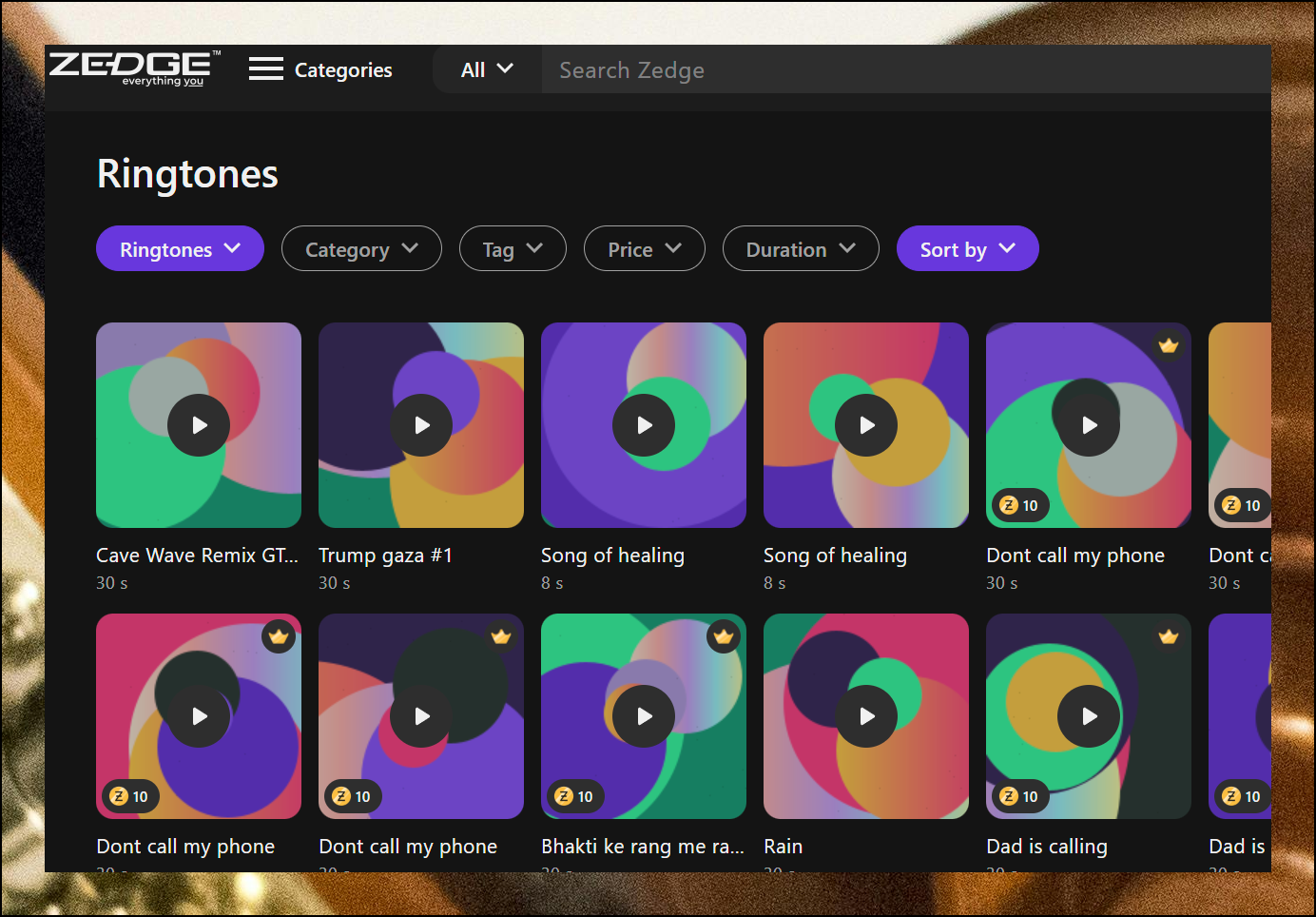Click the crown icon on Bhakti ke rang card
This screenshot has height=917, width=1316.
724,636
